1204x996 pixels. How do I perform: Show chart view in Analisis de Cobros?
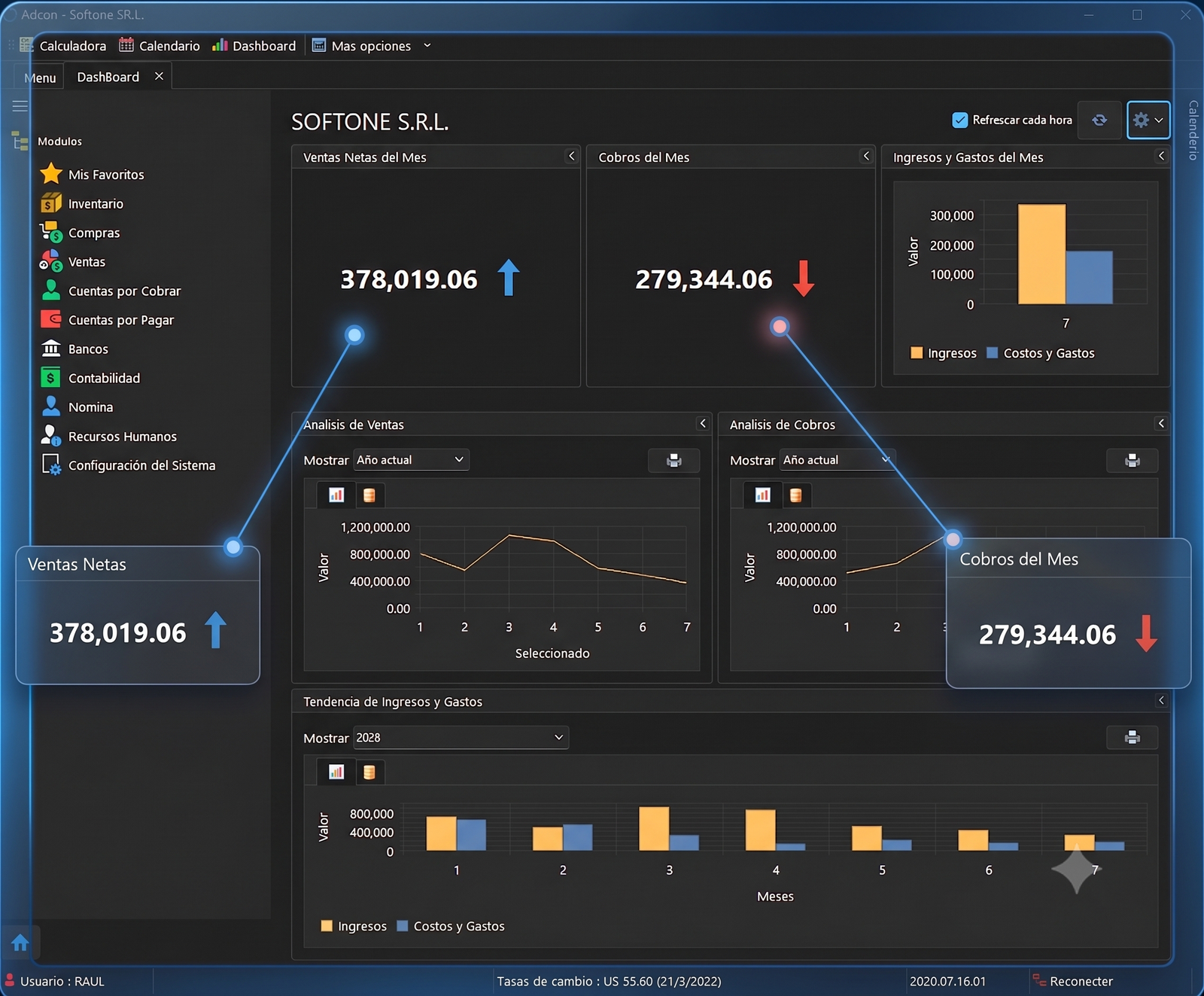[762, 495]
